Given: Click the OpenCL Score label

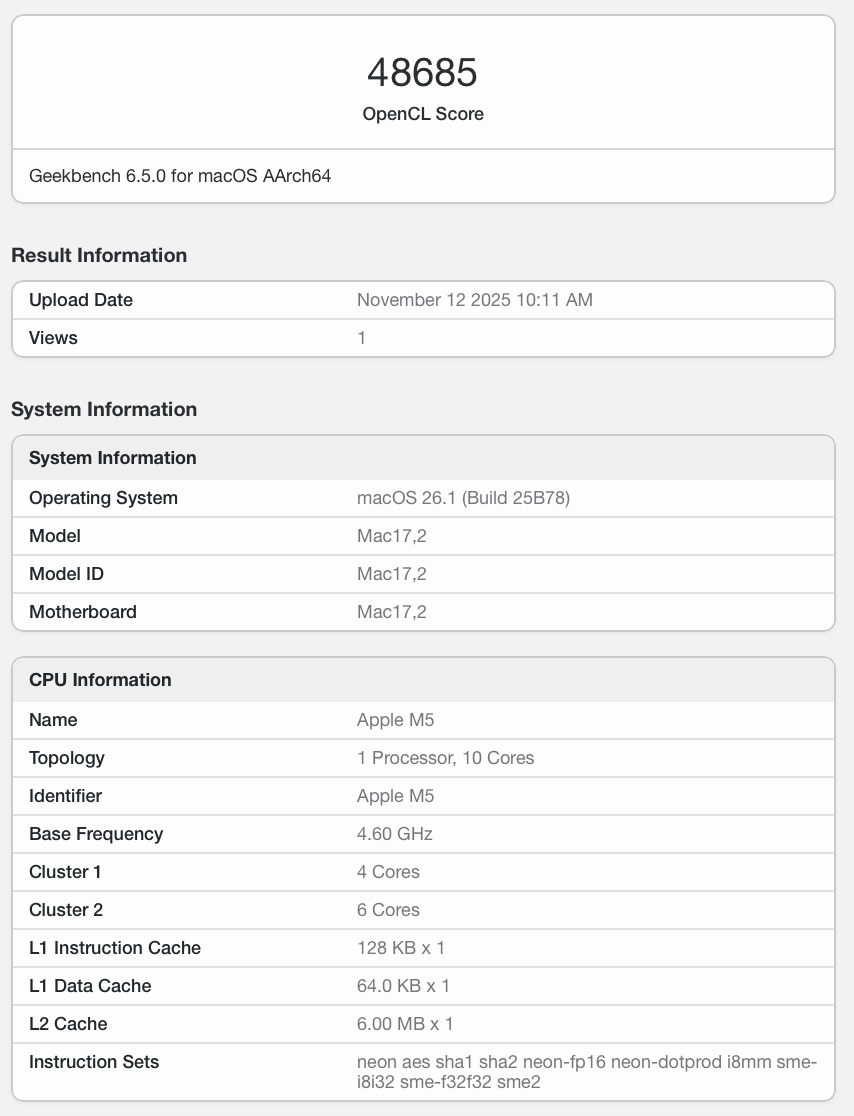Looking at the screenshot, I should 423,114.
